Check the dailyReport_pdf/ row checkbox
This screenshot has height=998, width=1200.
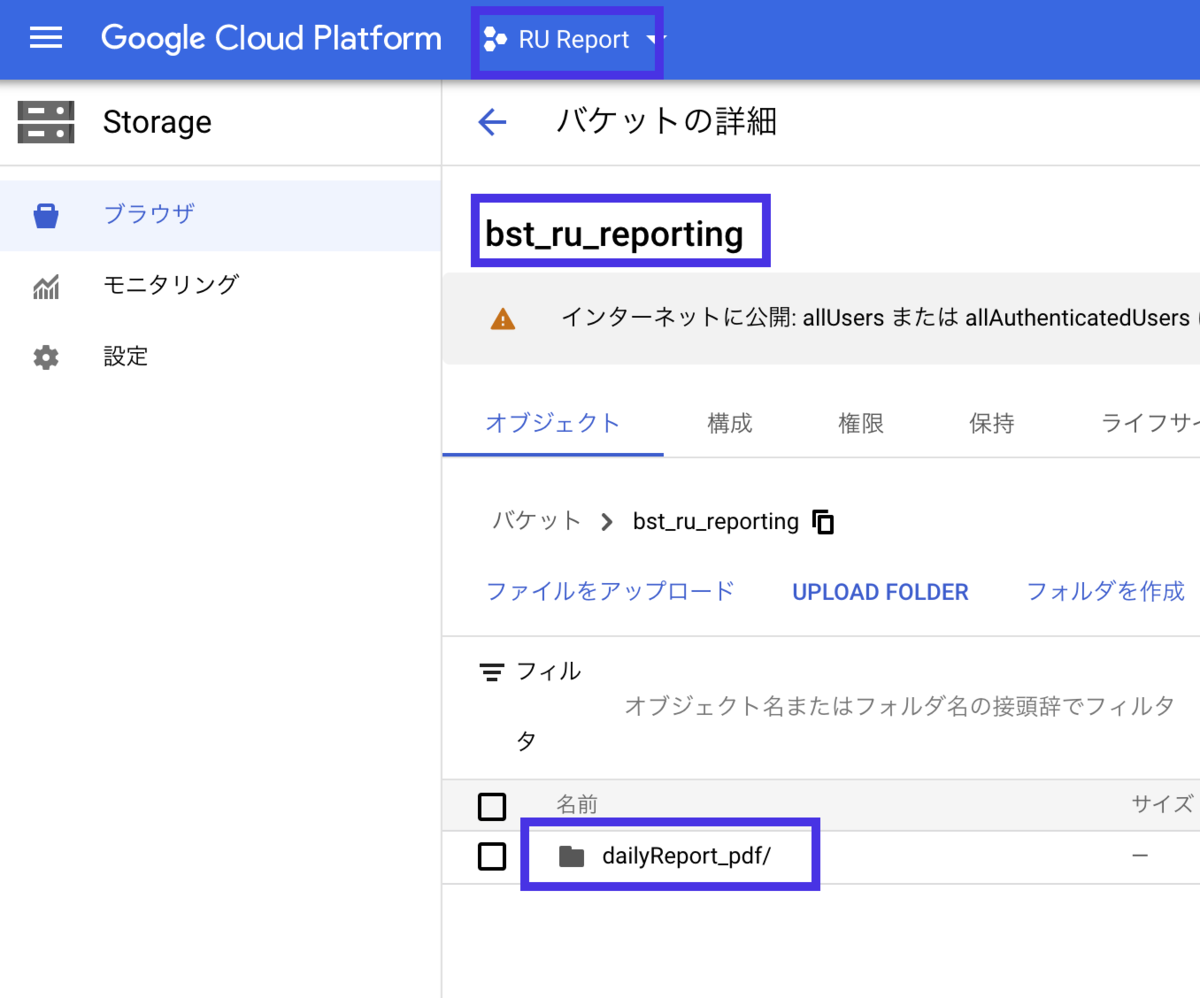click(492, 856)
